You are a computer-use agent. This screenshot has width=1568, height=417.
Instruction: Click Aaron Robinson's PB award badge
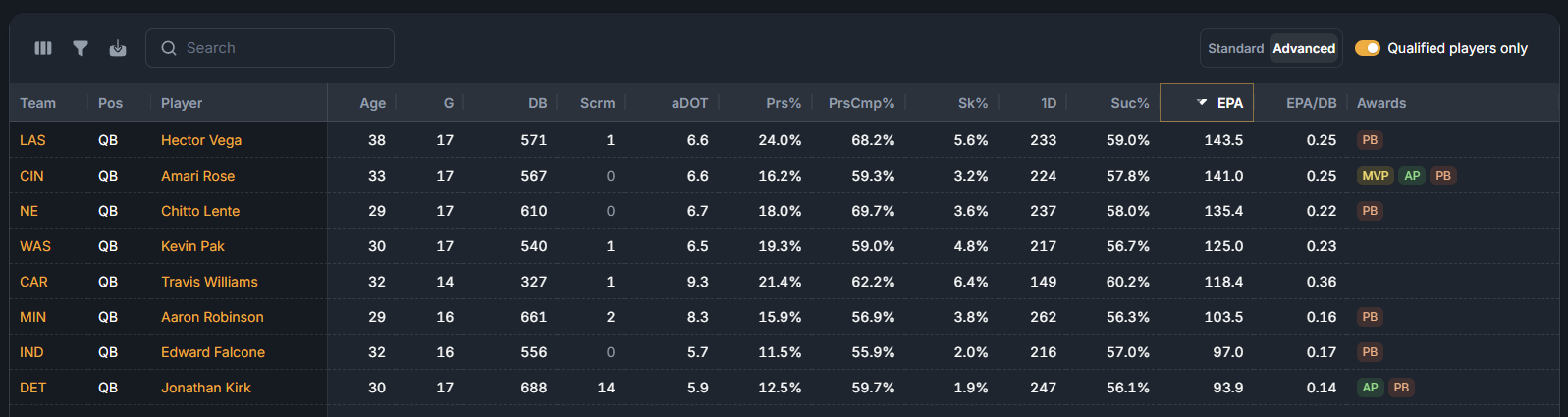1370,317
